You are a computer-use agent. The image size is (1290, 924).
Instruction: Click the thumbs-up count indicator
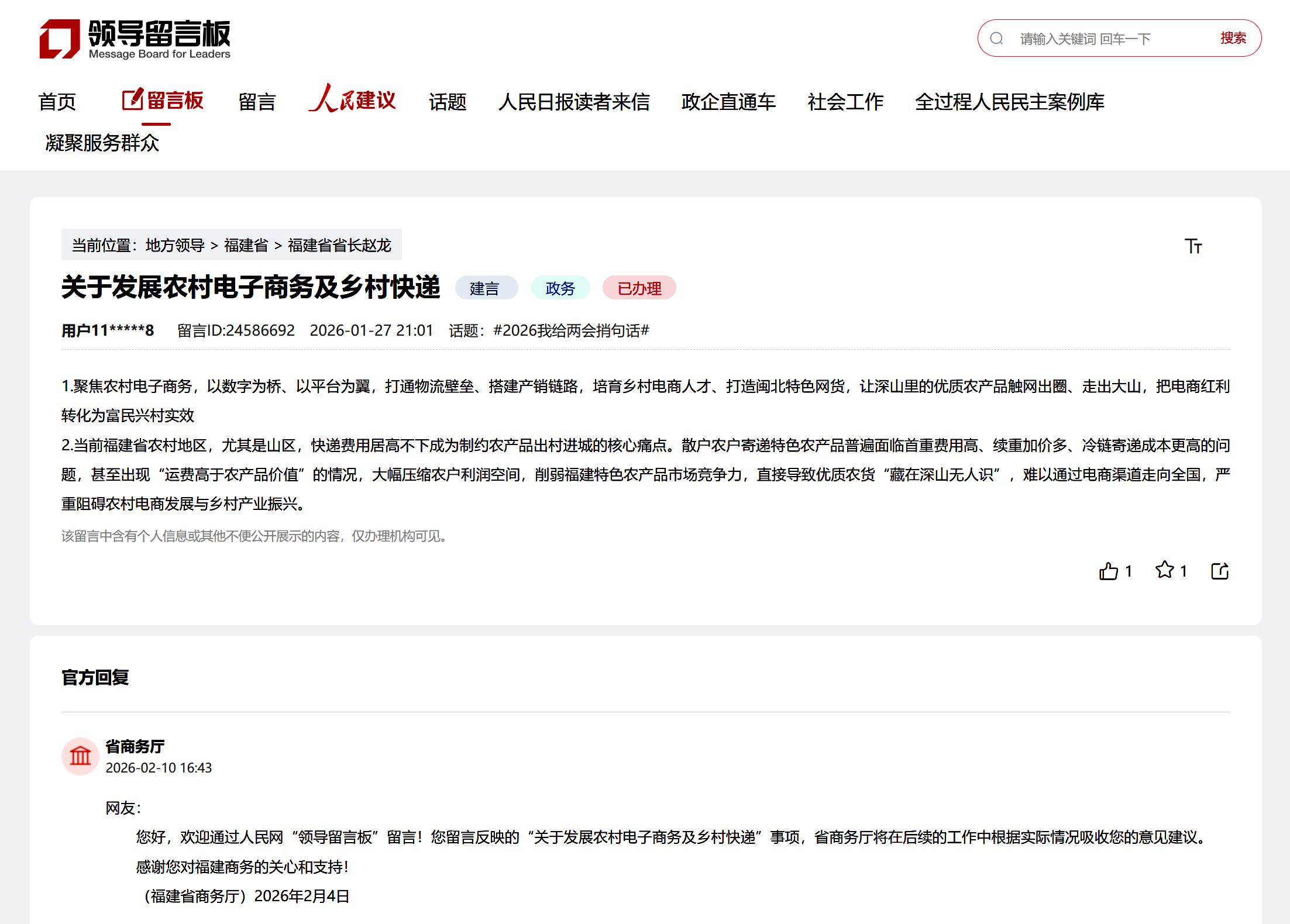tap(1128, 571)
